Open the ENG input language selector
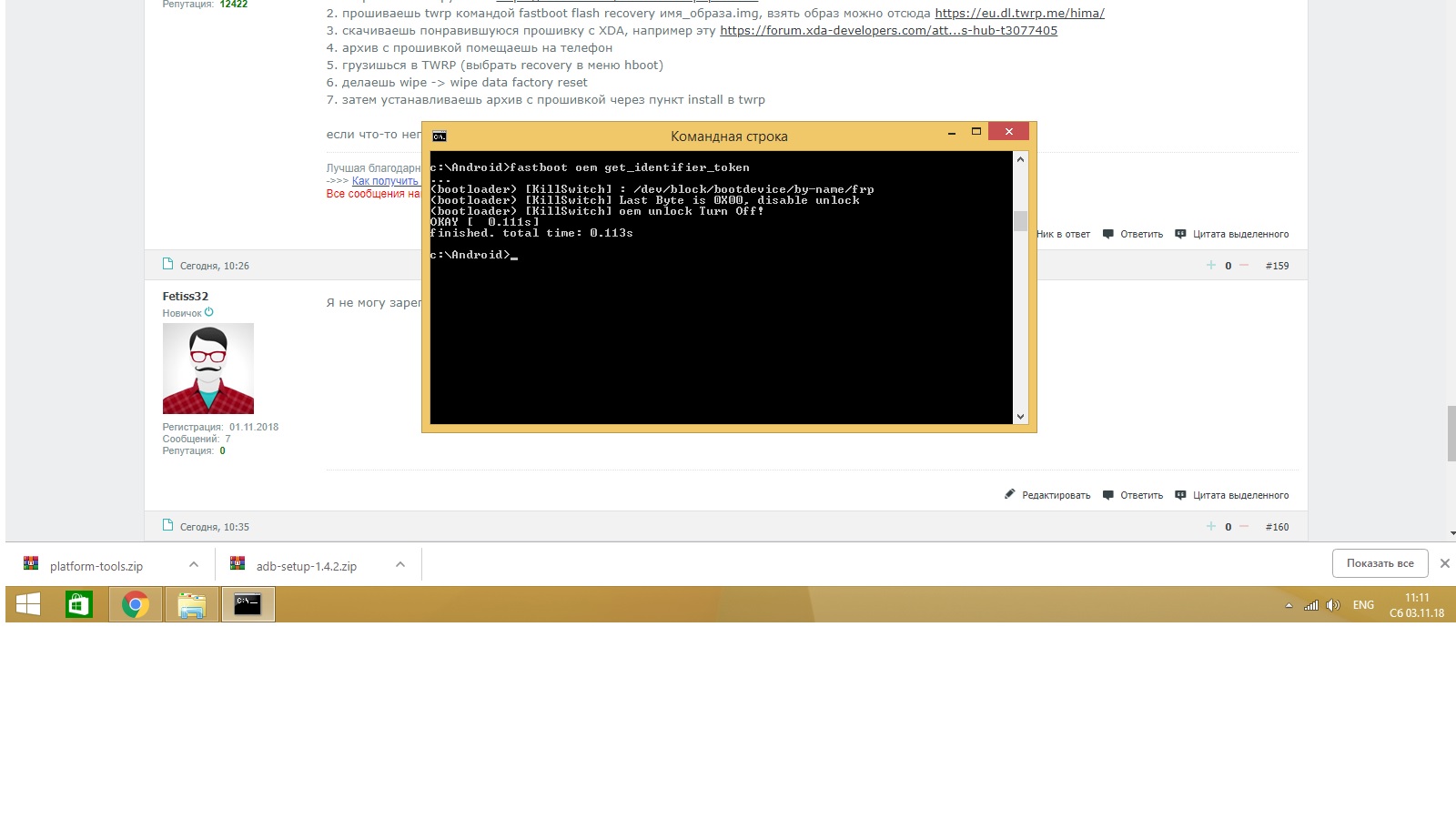Image resolution: width=1456 pixels, height=819 pixels. tap(1363, 605)
